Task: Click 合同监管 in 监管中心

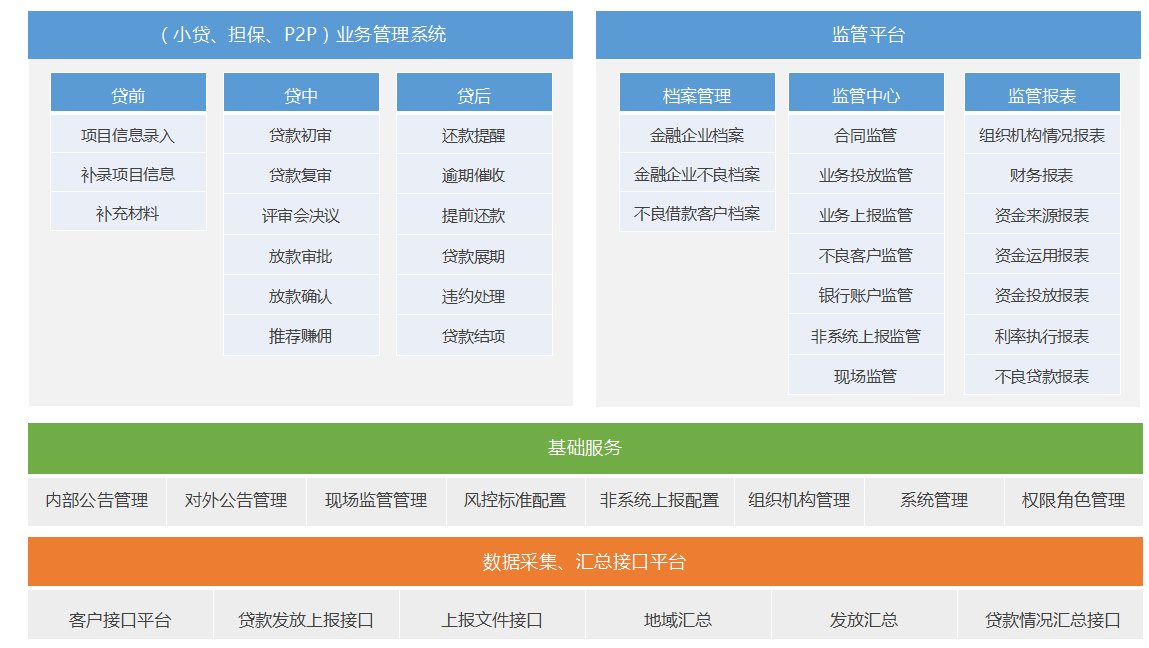Action: (866, 135)
